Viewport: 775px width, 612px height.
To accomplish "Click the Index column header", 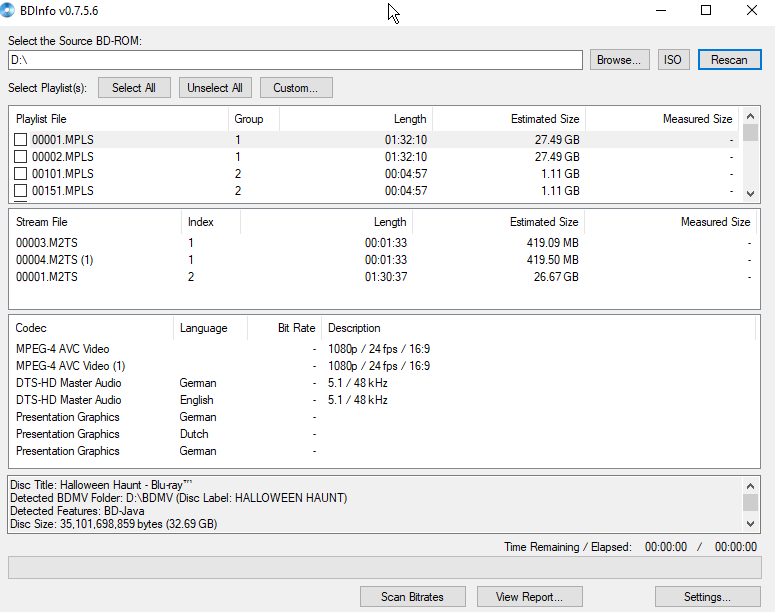I will click(x=211, y=222).
